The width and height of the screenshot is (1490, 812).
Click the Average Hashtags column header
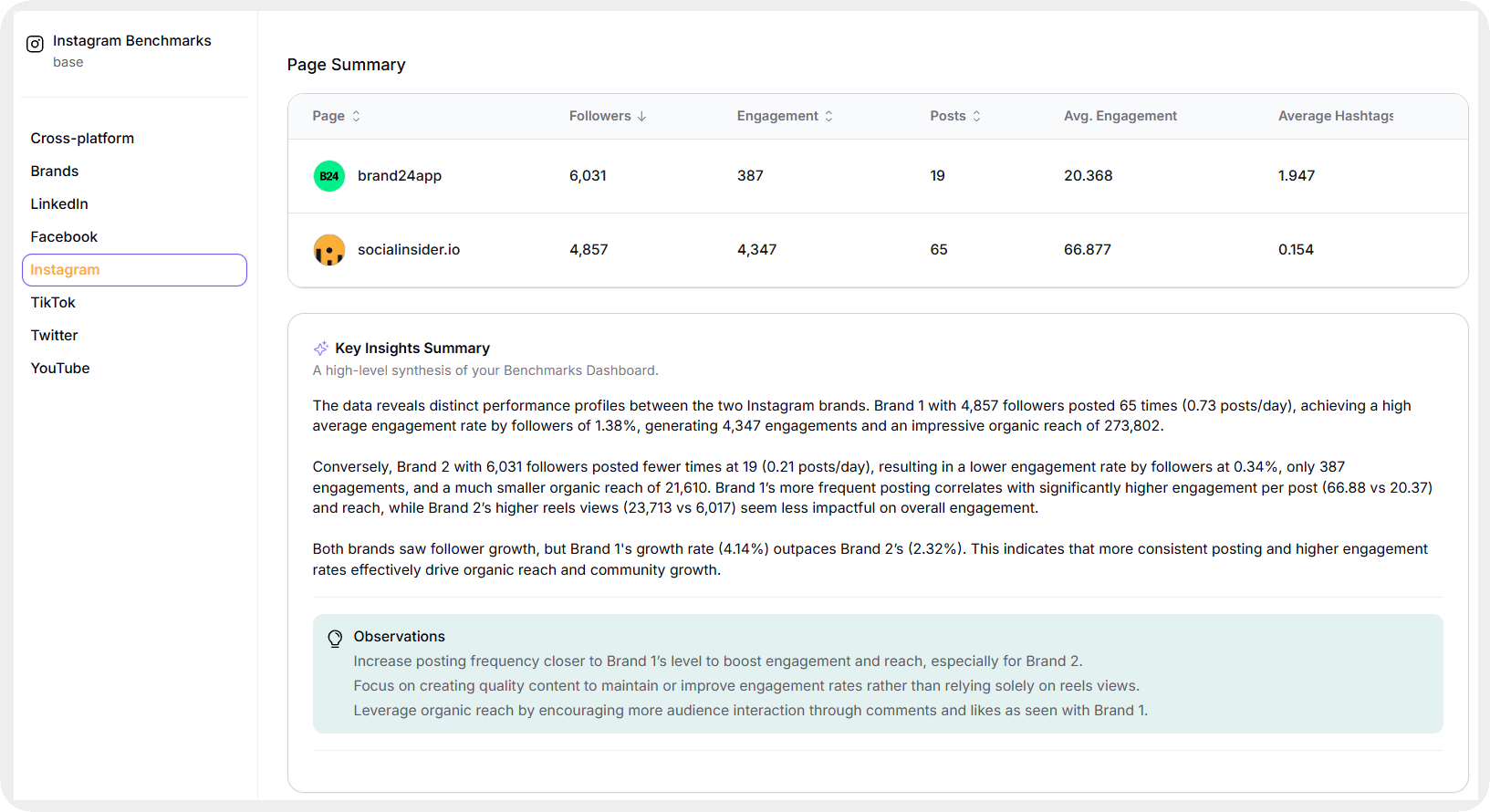coord(1336,116)
